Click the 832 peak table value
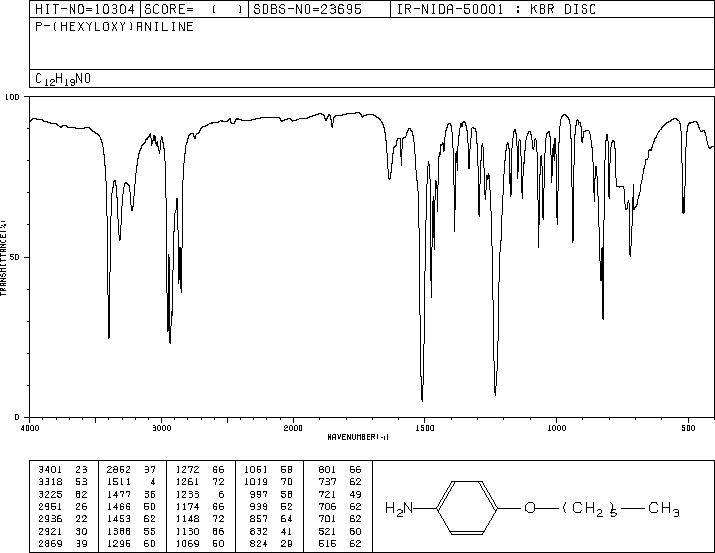This screenshot has width=715, height=553. click(x=259, y=532)
